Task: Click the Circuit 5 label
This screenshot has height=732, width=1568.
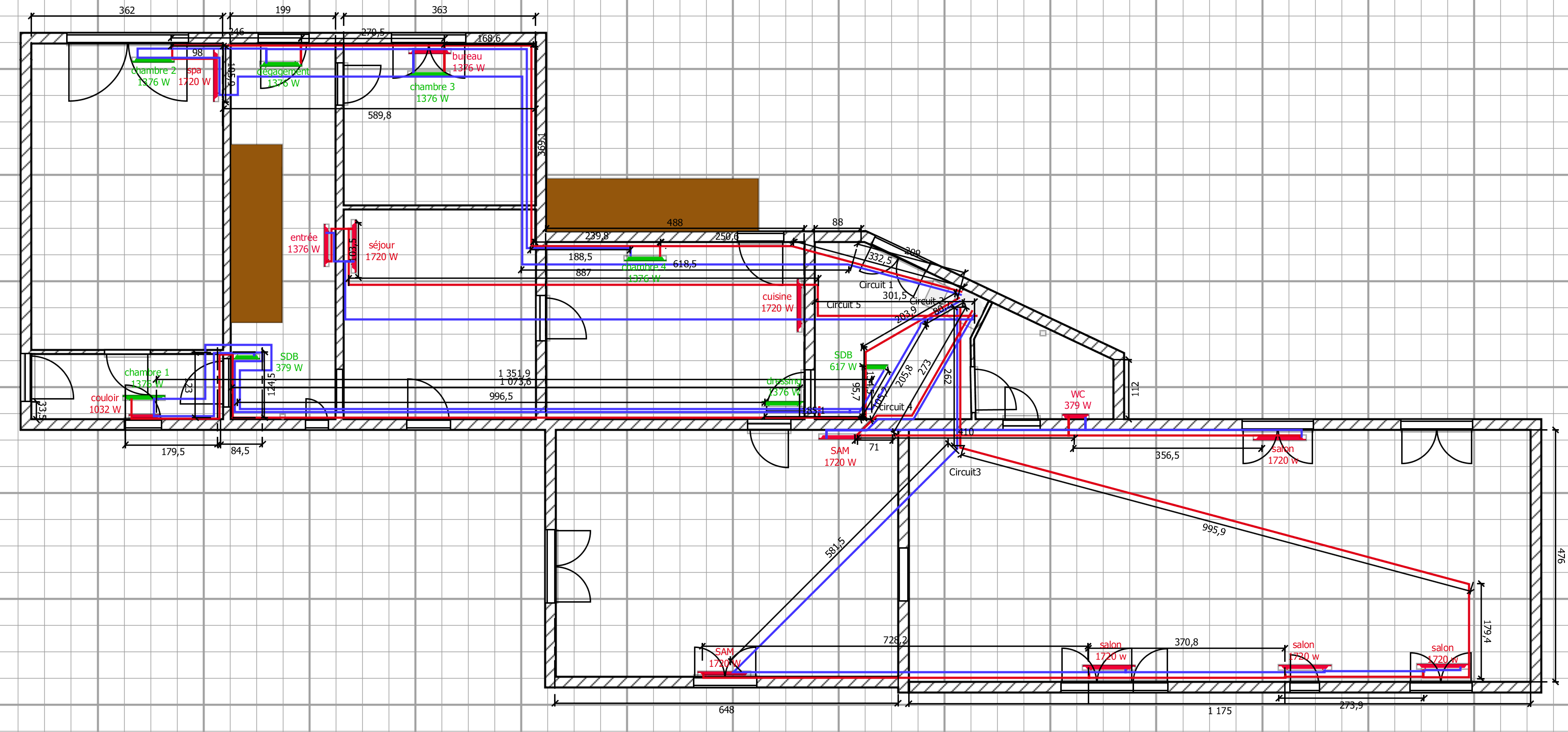Action: click(843, 305)
